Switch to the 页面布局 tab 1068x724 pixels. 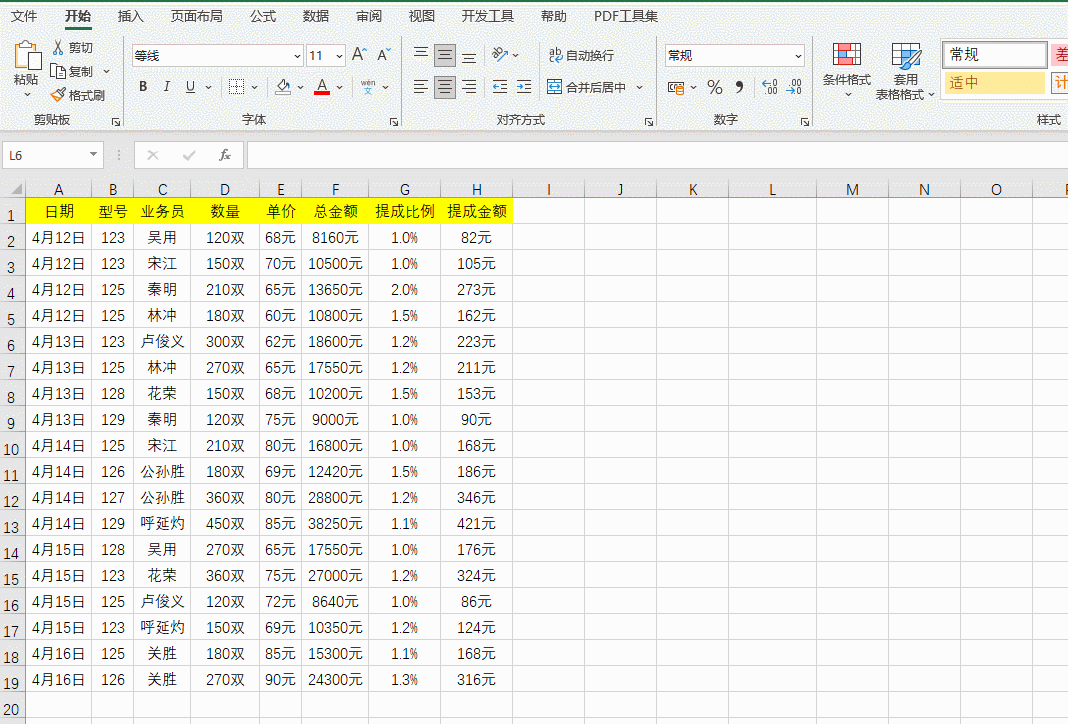pyautogui.click(x=196, y=16)
